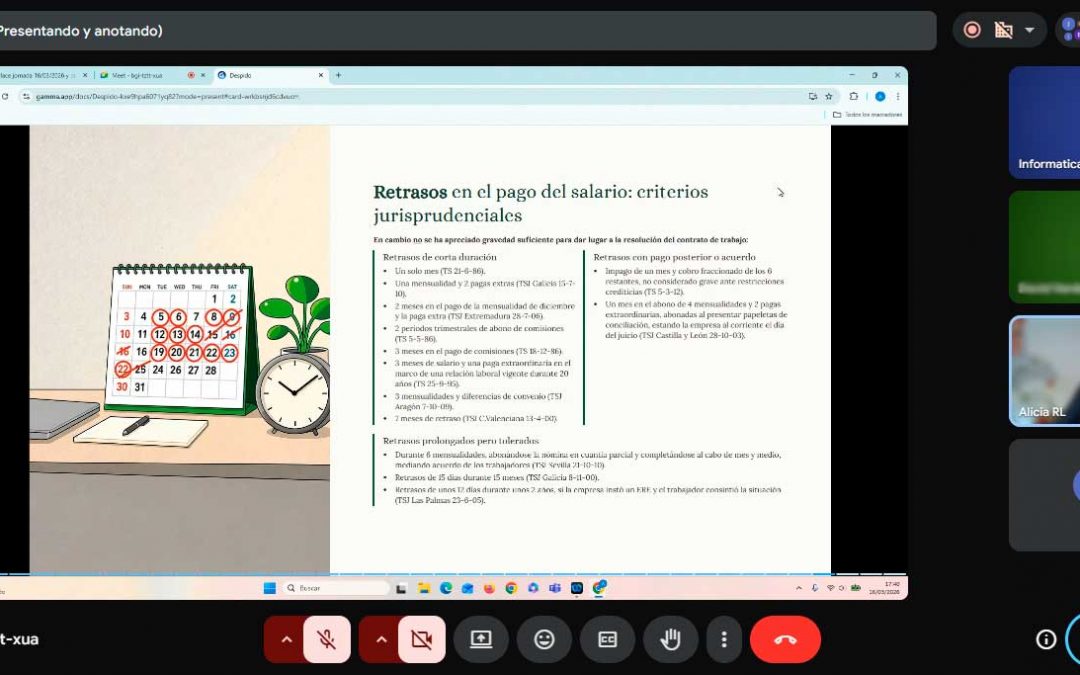Open the three-dot more options menu
The width and height of the screenshot is (1080, 675).
723,640
